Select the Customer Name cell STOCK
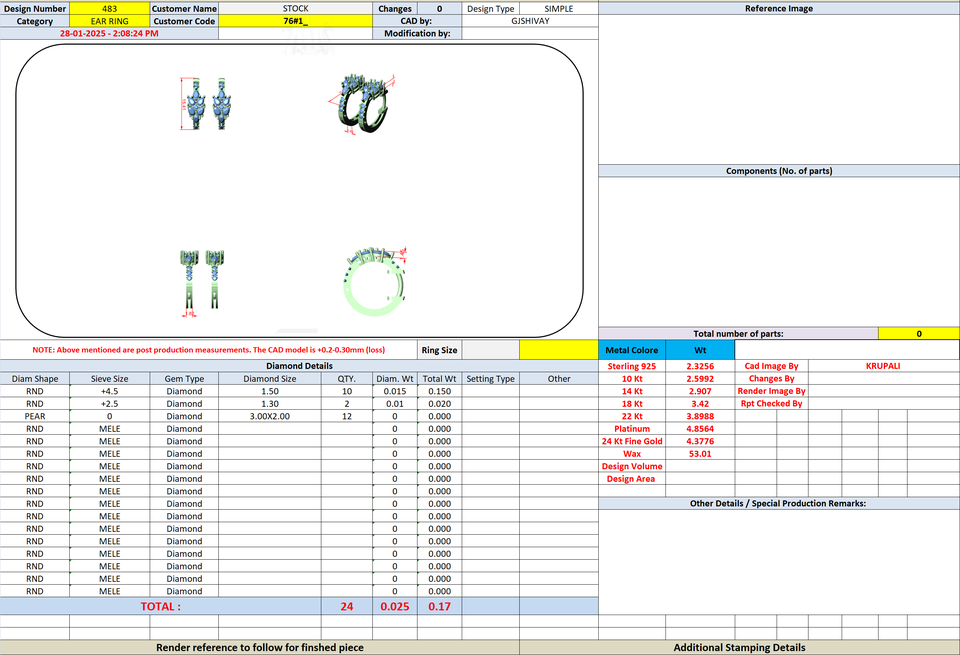Viewport: 960px width, 655px height. click(295, 9)
